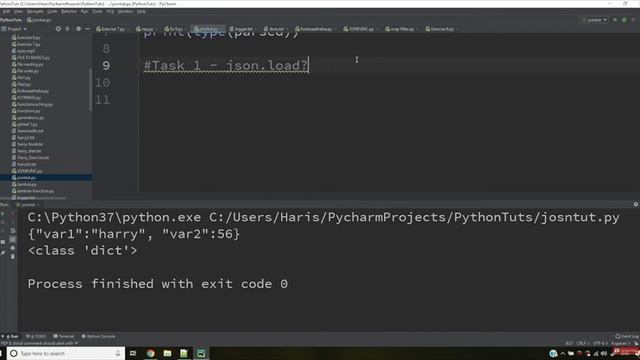Switch to the JOINFUNC.py editor tab
The image size is (640, 360).
[x=361, y=29]
